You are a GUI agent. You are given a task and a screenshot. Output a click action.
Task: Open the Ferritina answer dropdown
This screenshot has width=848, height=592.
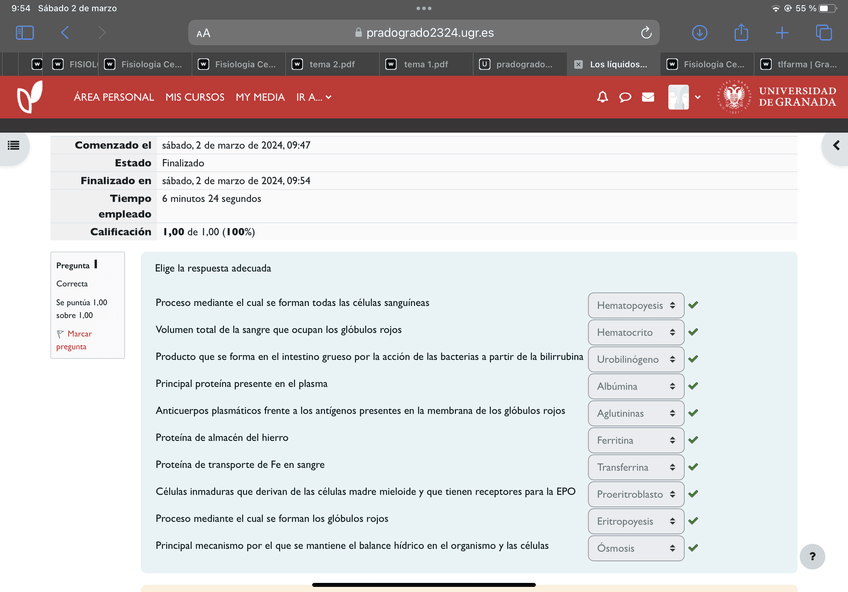point(636,440)
